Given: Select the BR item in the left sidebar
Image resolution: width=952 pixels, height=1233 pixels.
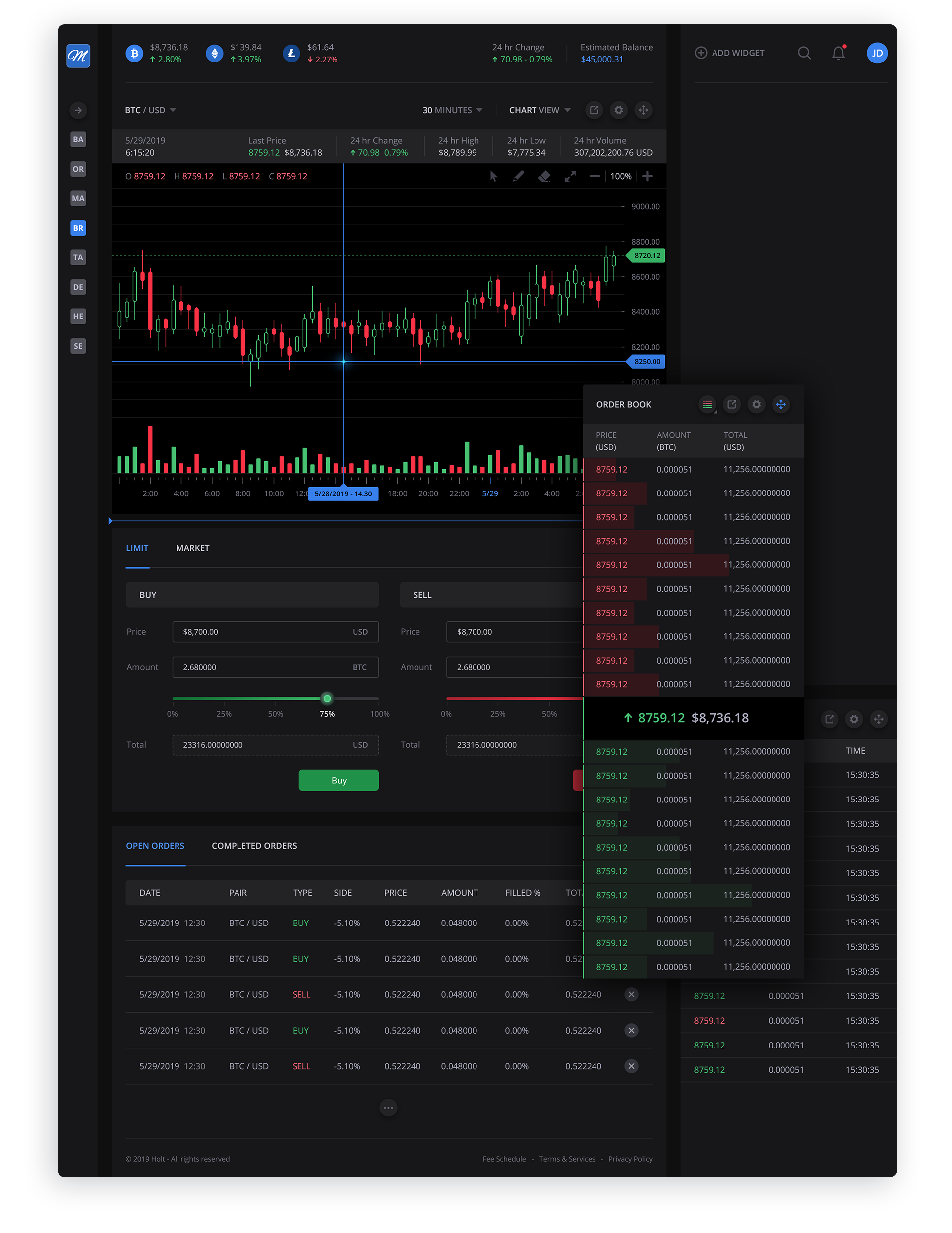Looking at the screenshot, I should point(78,228).
